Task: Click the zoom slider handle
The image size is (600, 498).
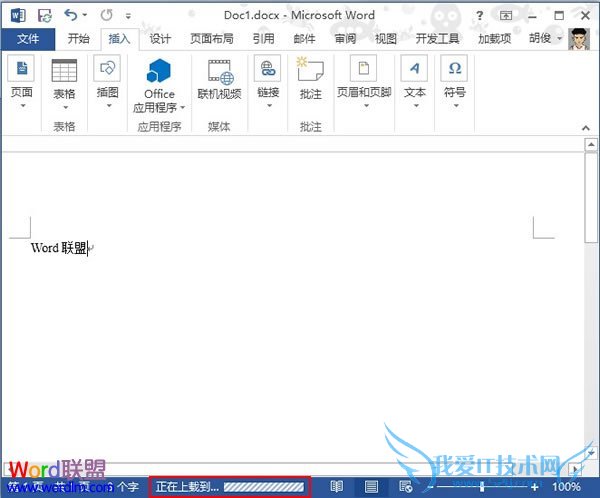Action: [484, 487]
